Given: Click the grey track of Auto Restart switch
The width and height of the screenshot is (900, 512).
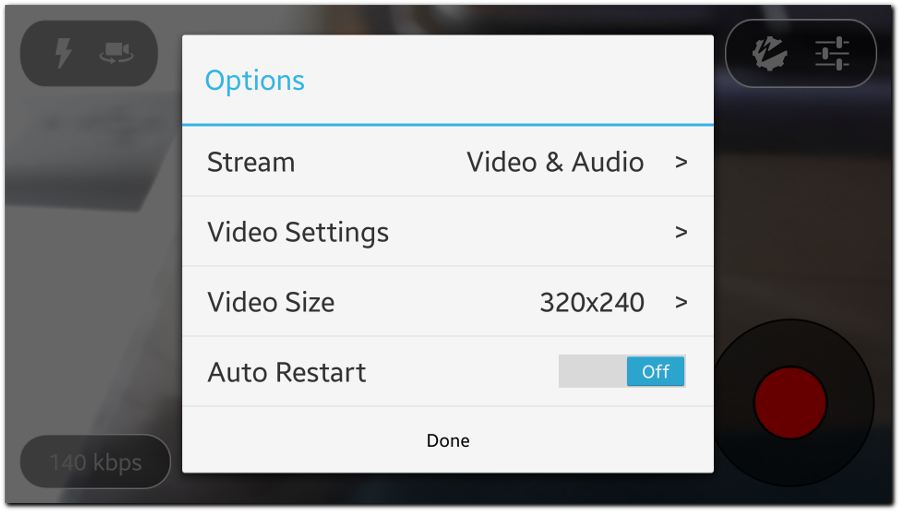Looking at the screenshot, I should (593, 371).
